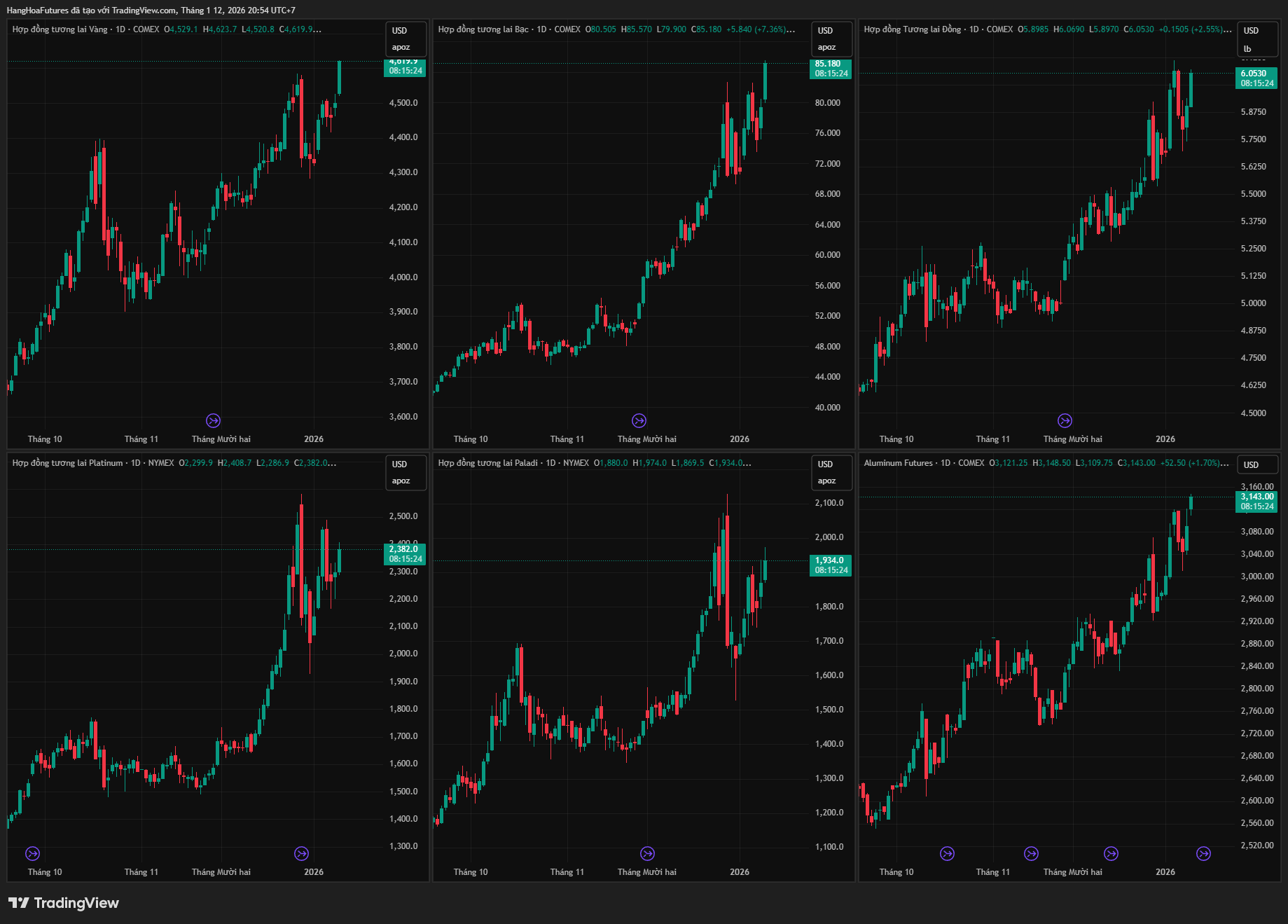Open the rollover marker on the Paladi chart
The image size is (1288, 924).
click(647, 853)
